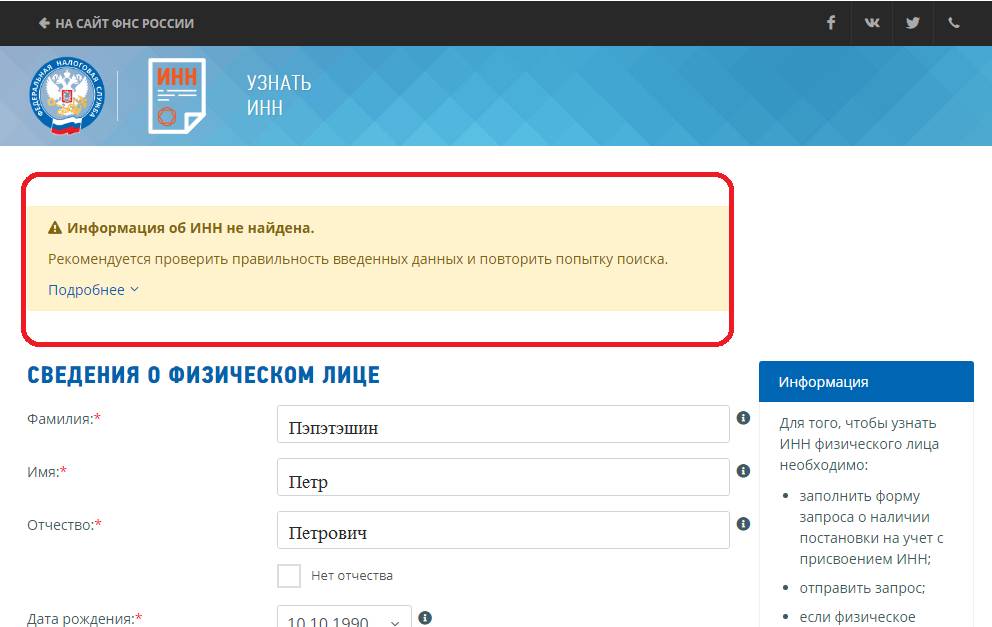
Task: Click the УЗНАТЬ ИНН site title
Action: [277, 93]
